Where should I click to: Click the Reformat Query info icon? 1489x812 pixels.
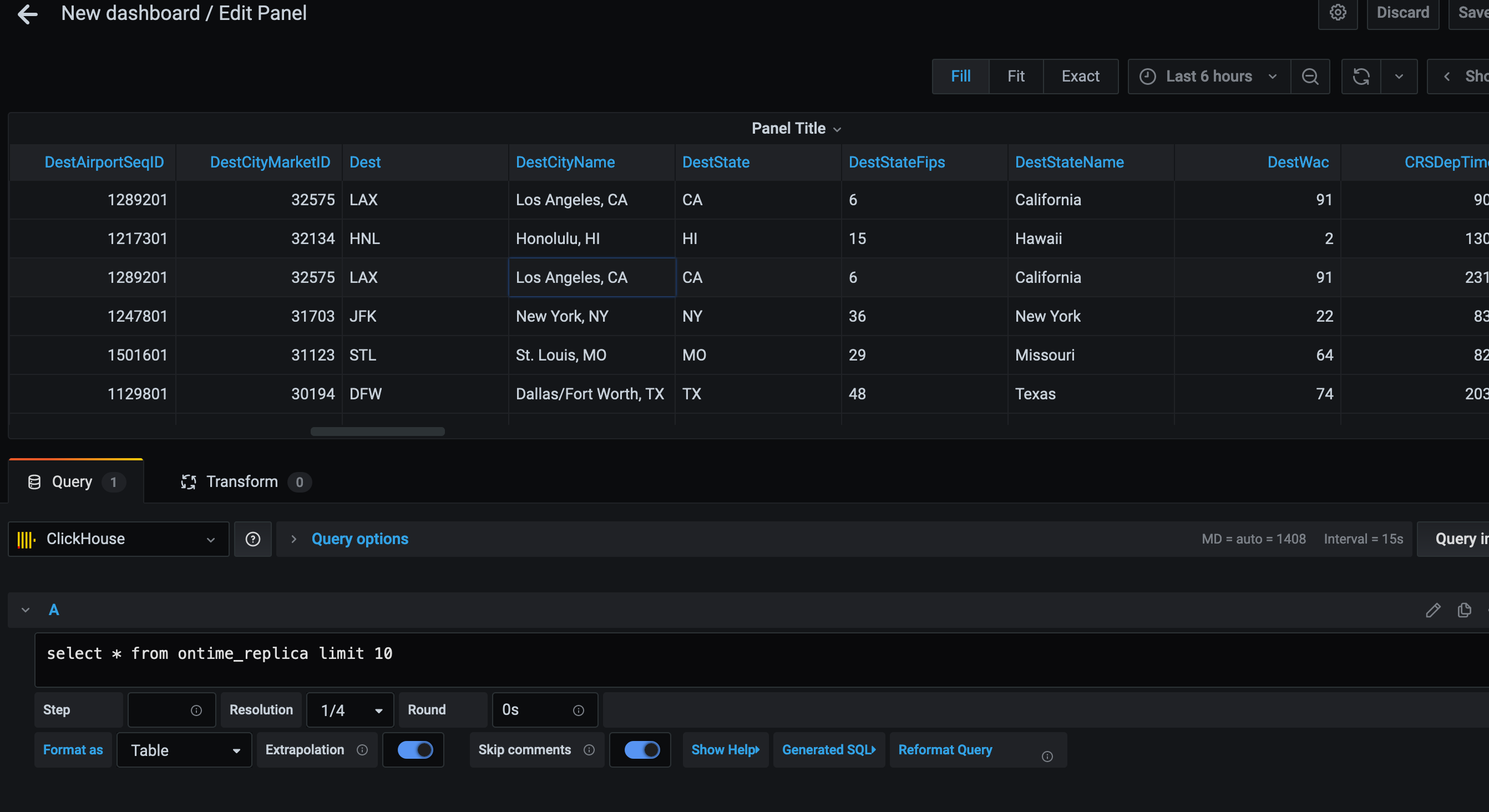pyautogui.click(x=1047, y=756)
